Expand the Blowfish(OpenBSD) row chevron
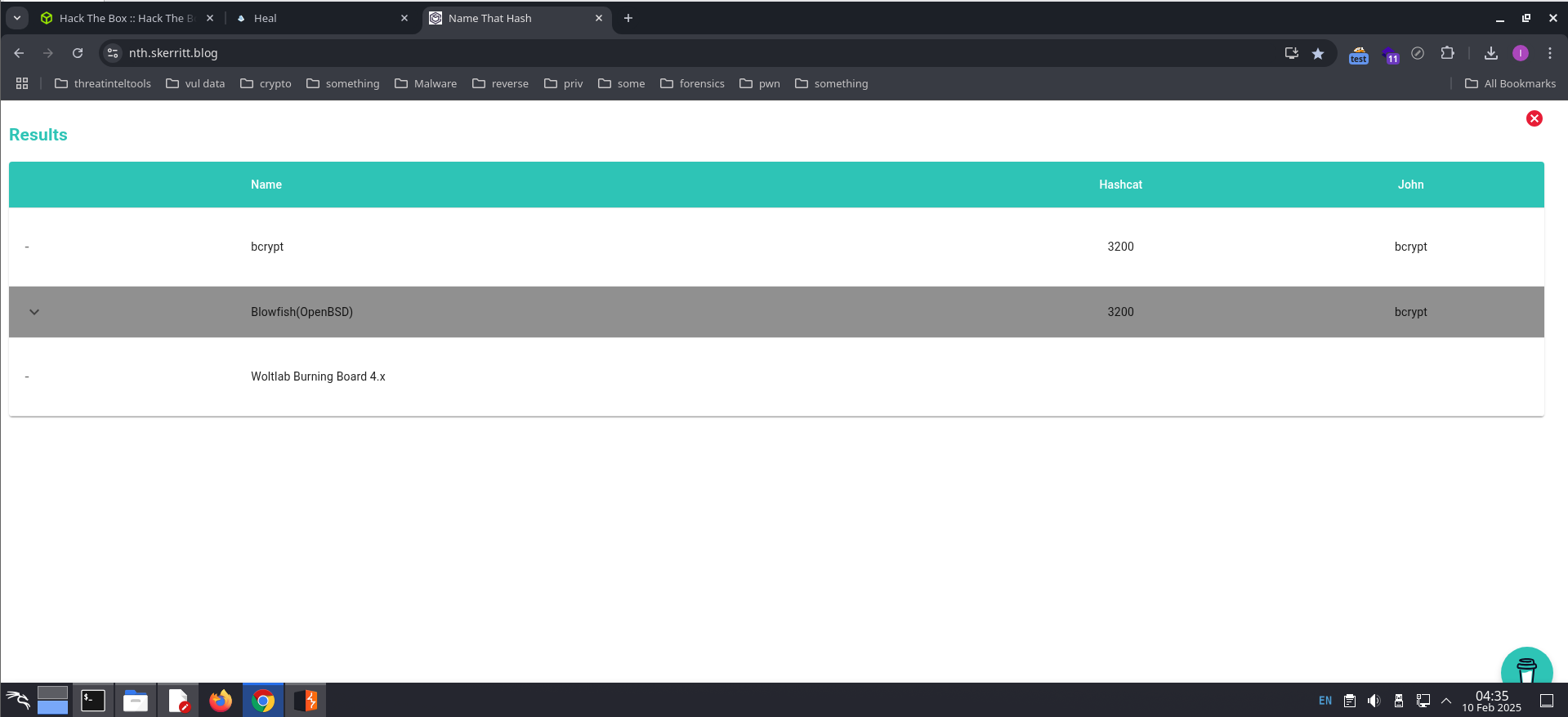 tap(34, 312)
